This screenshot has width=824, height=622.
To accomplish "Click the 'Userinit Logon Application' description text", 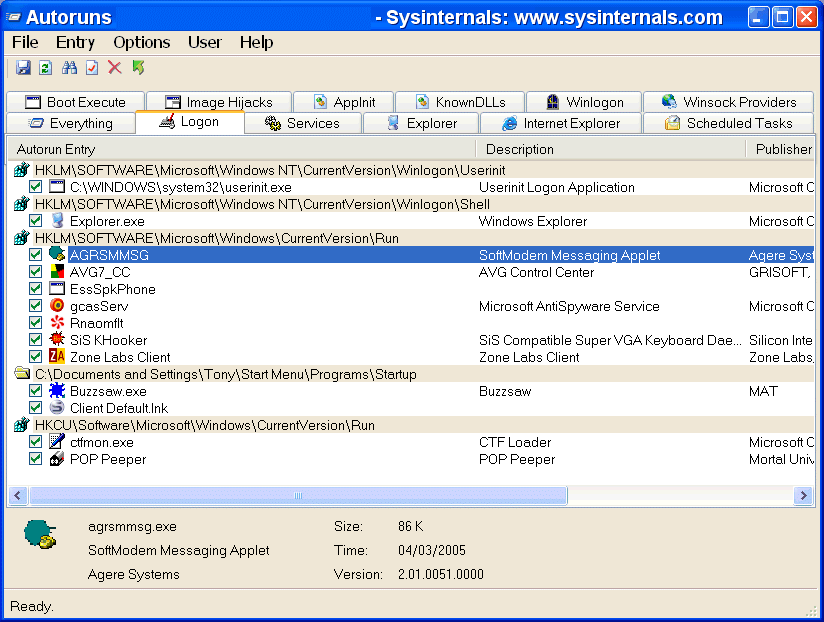I will 557,187.
